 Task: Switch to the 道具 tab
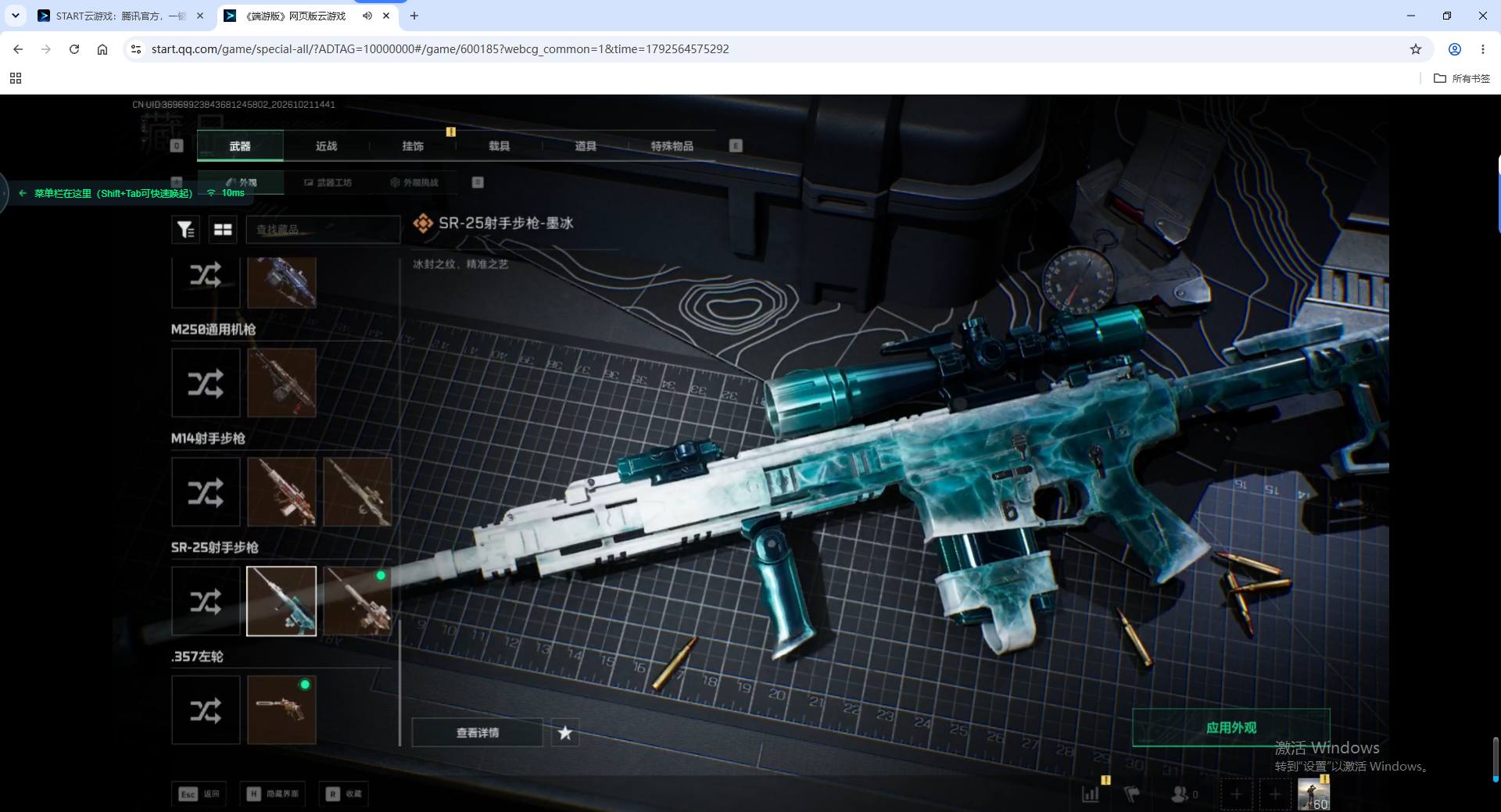click(x=586, y=146)
